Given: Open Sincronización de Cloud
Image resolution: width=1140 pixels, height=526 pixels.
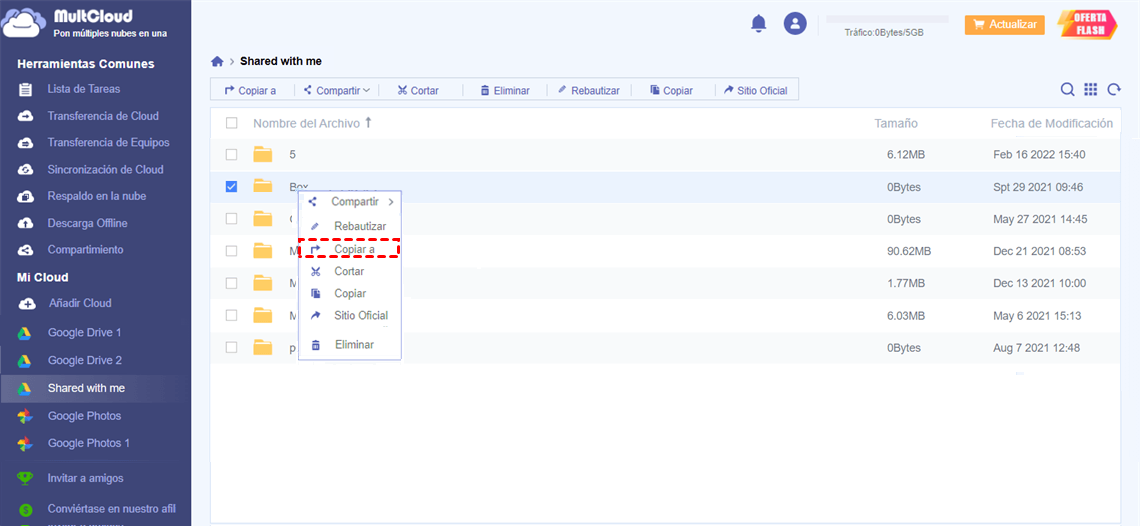Looking at the screenshot, I should point(105,170).
